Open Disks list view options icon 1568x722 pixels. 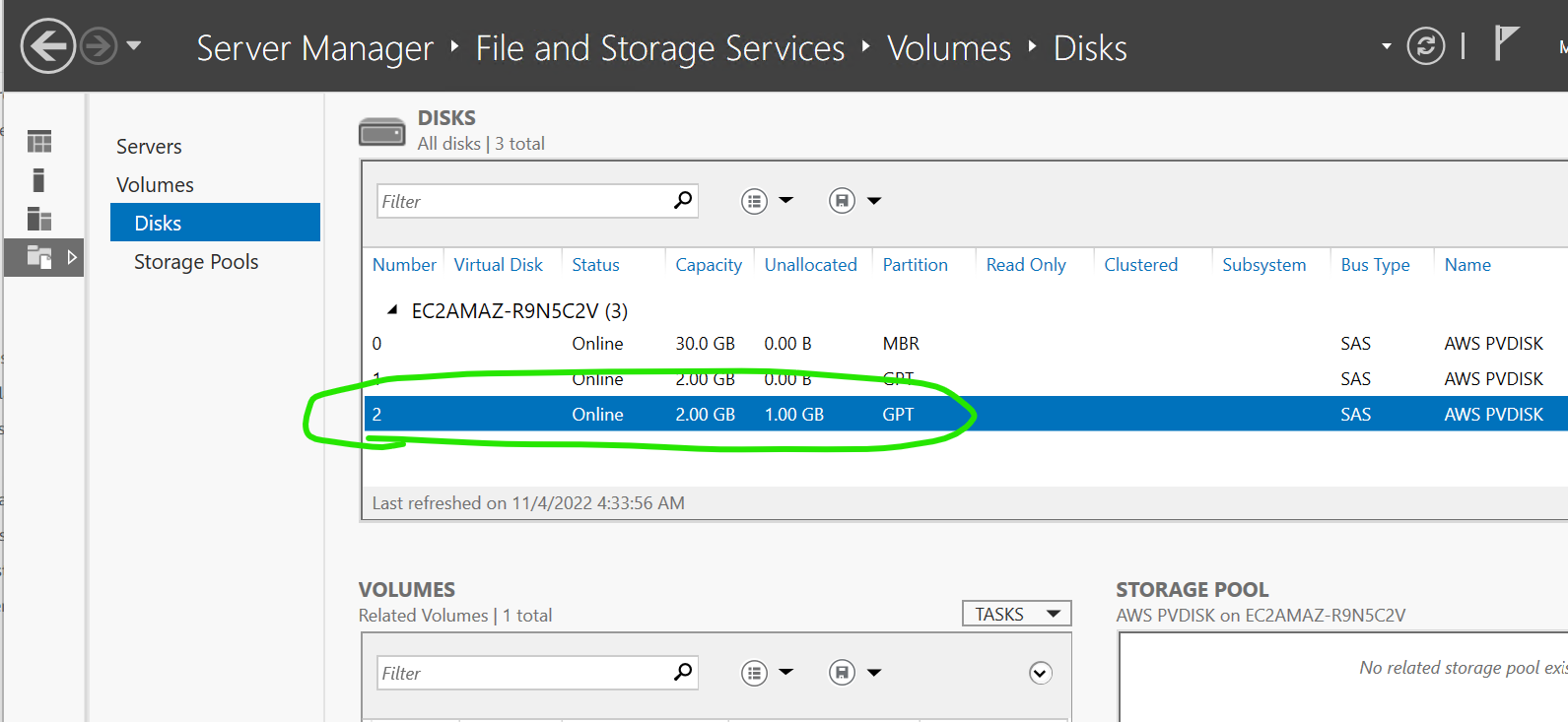(754, 202)
